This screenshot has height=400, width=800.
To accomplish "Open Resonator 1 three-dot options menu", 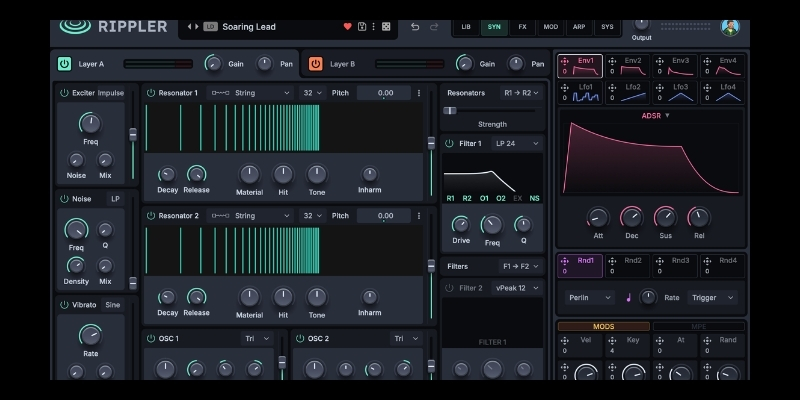I will click(419, 93).
